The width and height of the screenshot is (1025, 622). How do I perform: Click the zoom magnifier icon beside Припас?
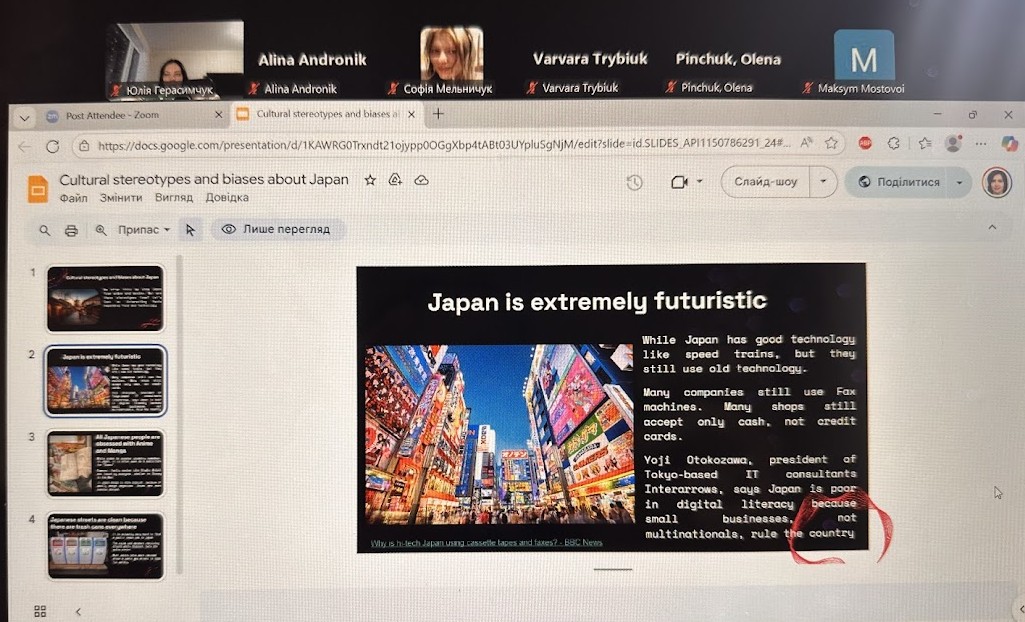(100, 230)
